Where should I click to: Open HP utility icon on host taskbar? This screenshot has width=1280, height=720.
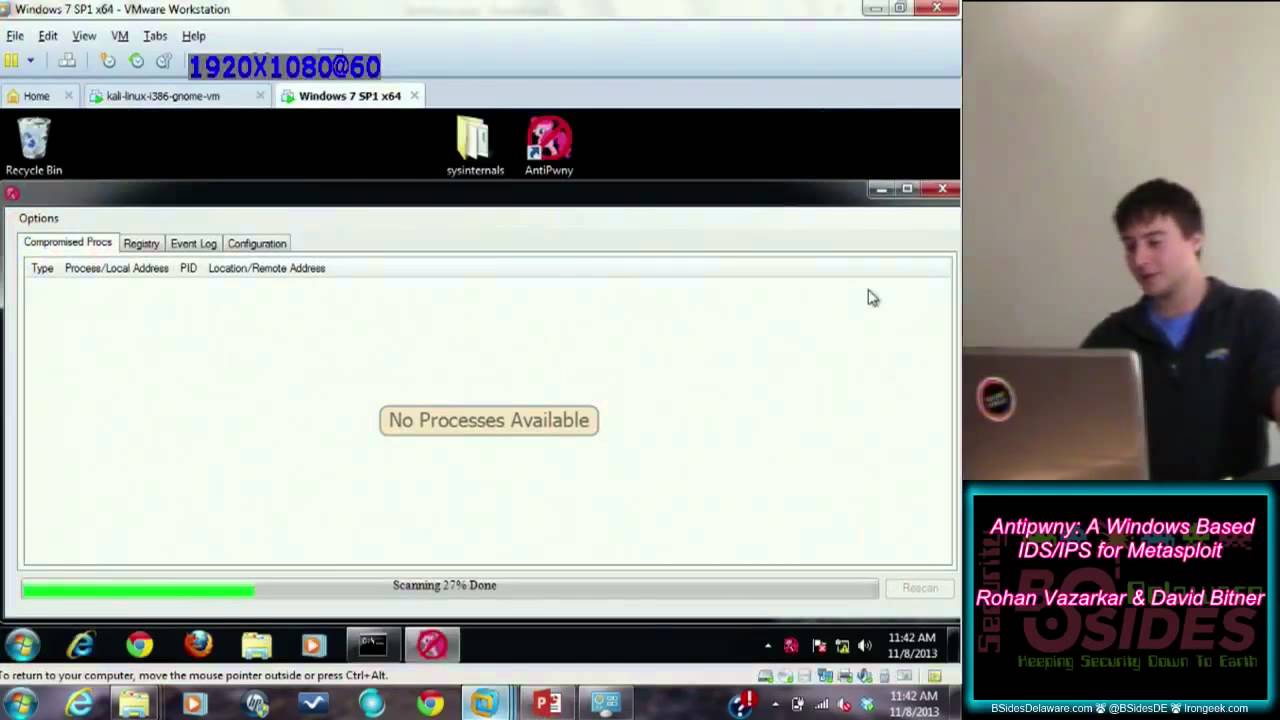[254, 704]
